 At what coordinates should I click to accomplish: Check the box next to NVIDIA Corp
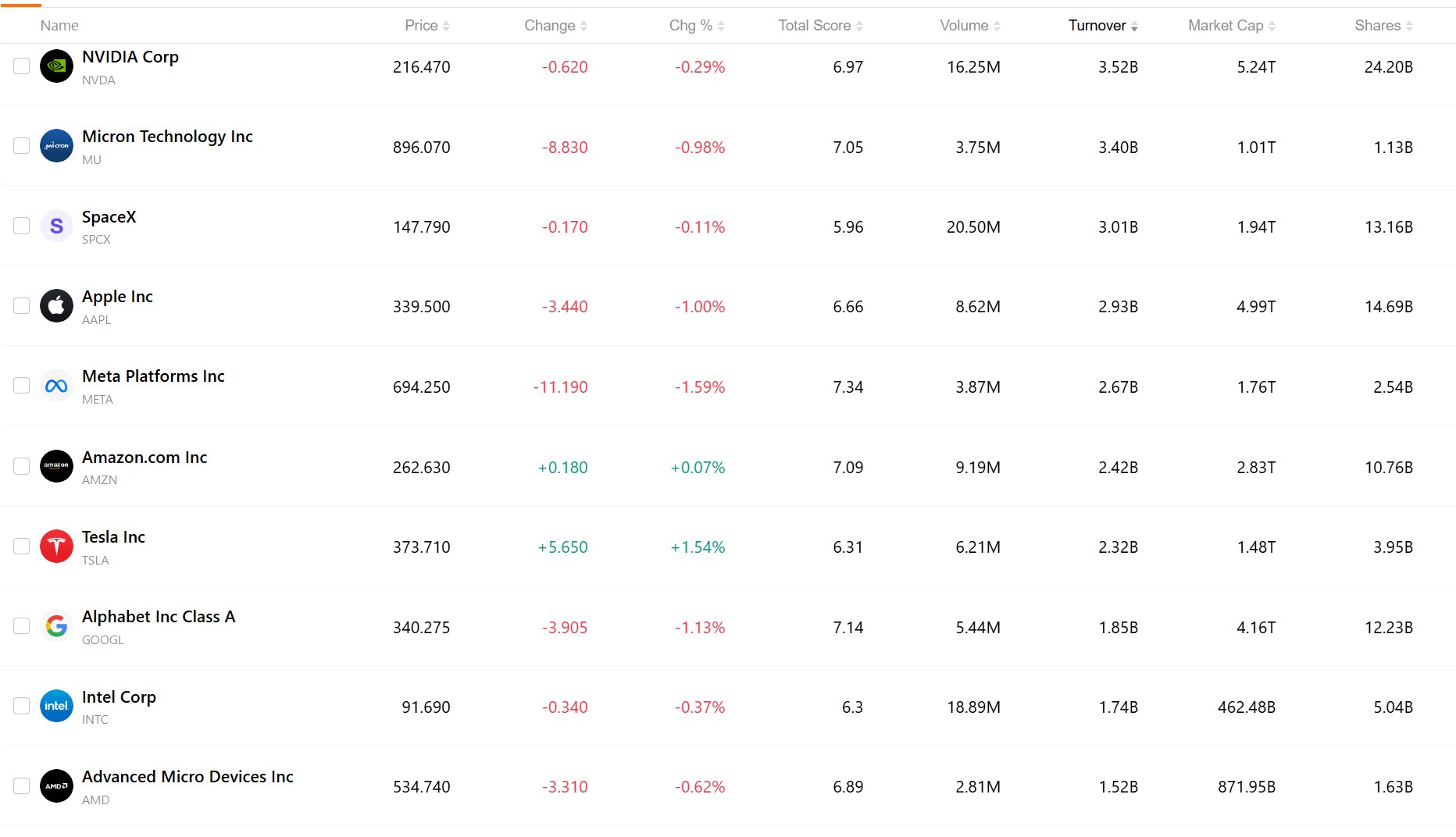22,66
